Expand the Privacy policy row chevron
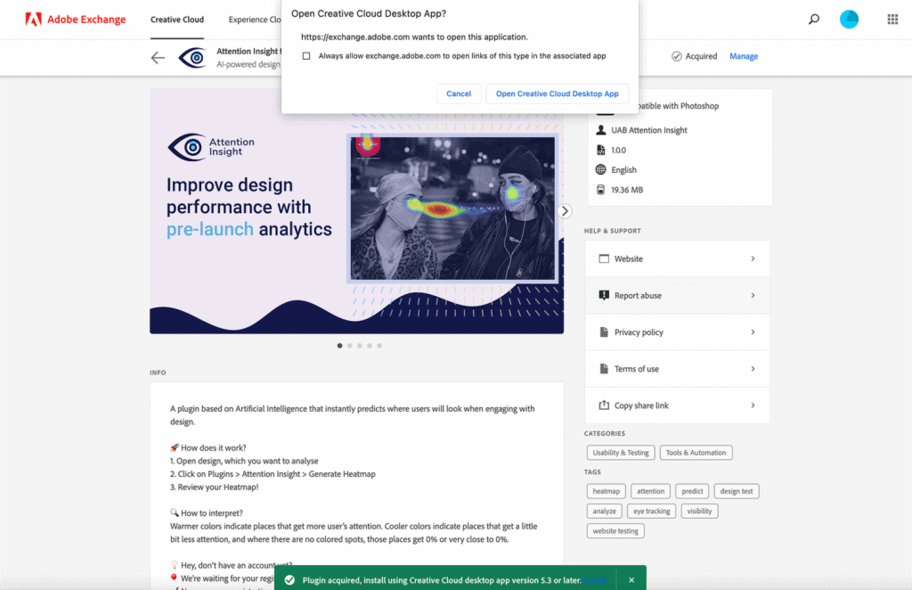912x590 pixels. 753,332
